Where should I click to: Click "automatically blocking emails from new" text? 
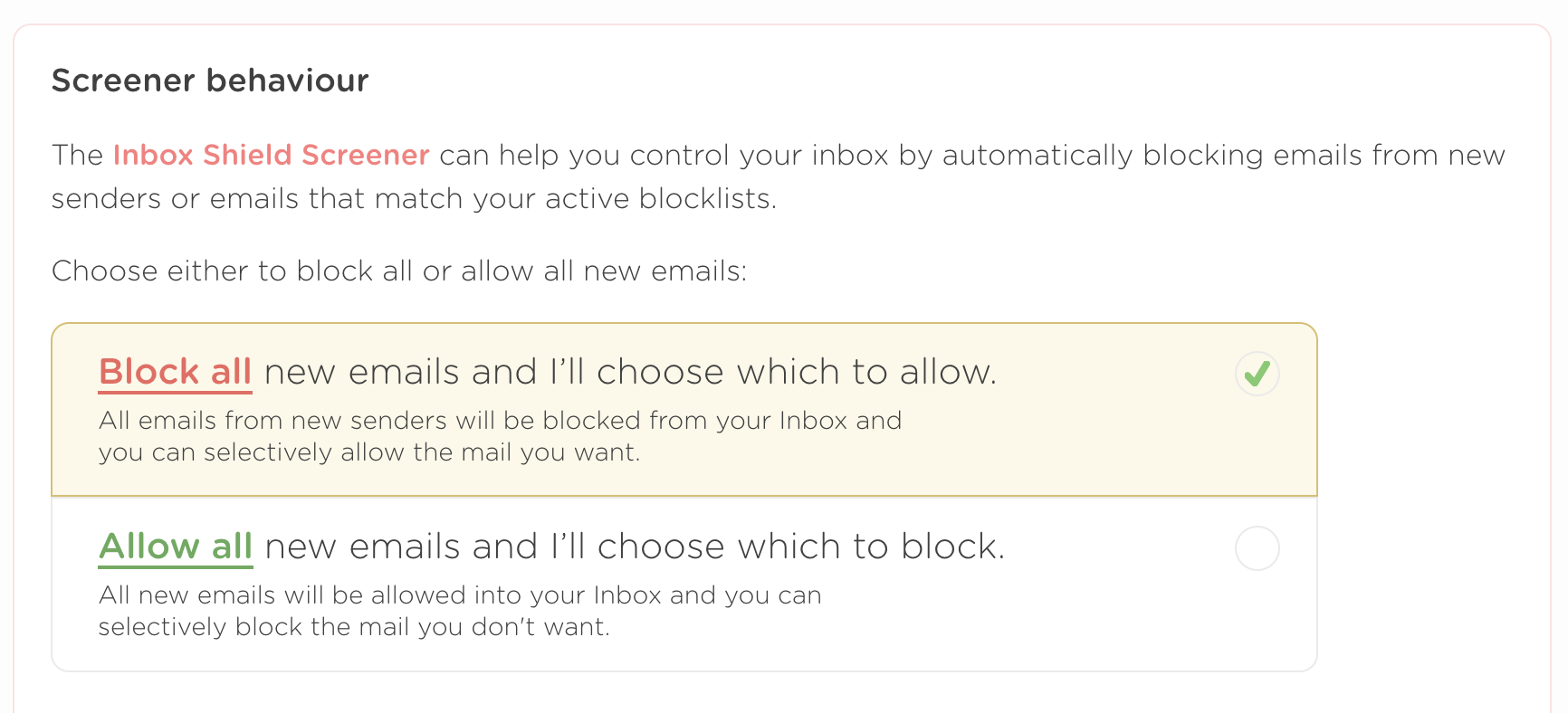[1223, 156]
